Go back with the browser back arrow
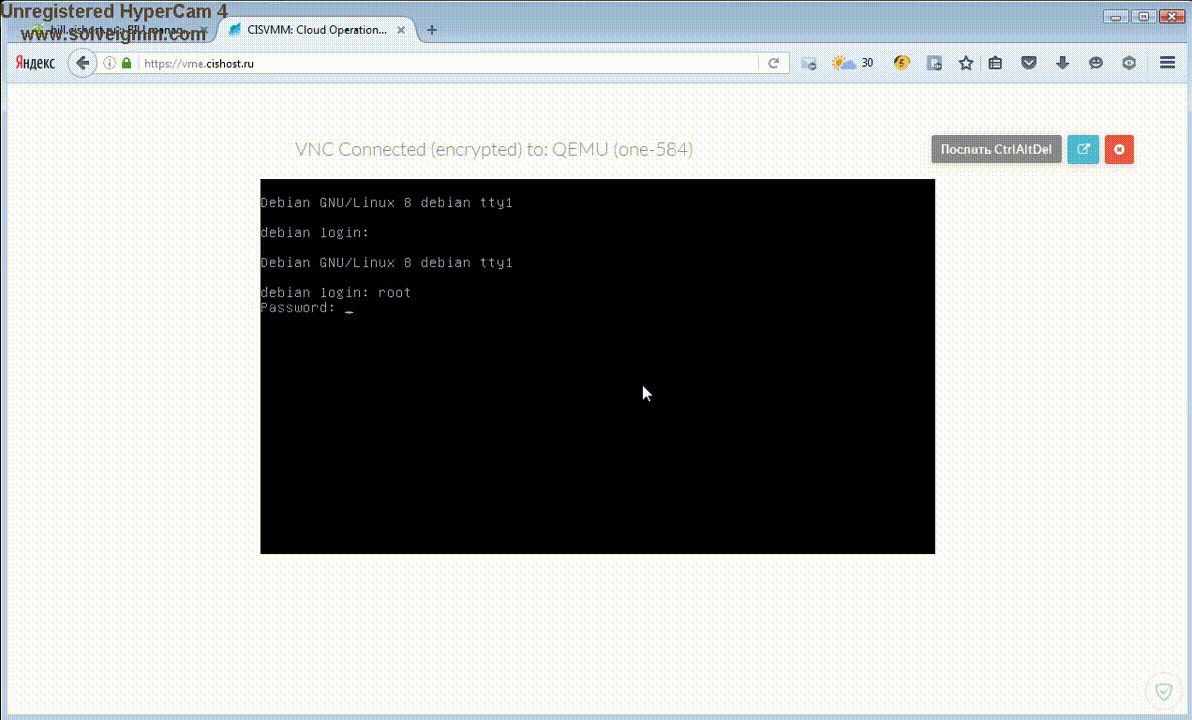This screenshot has width=1192, height=720. [x=82, y=63]
